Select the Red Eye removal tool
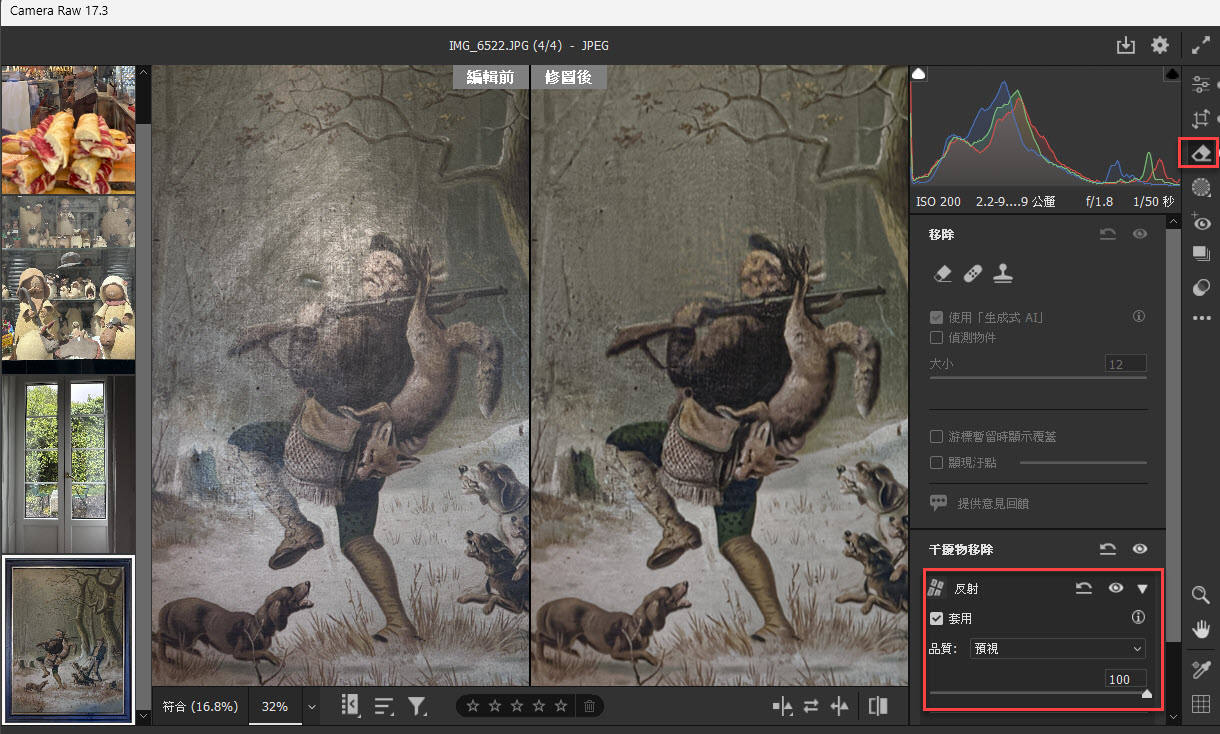 [1201, 223]
